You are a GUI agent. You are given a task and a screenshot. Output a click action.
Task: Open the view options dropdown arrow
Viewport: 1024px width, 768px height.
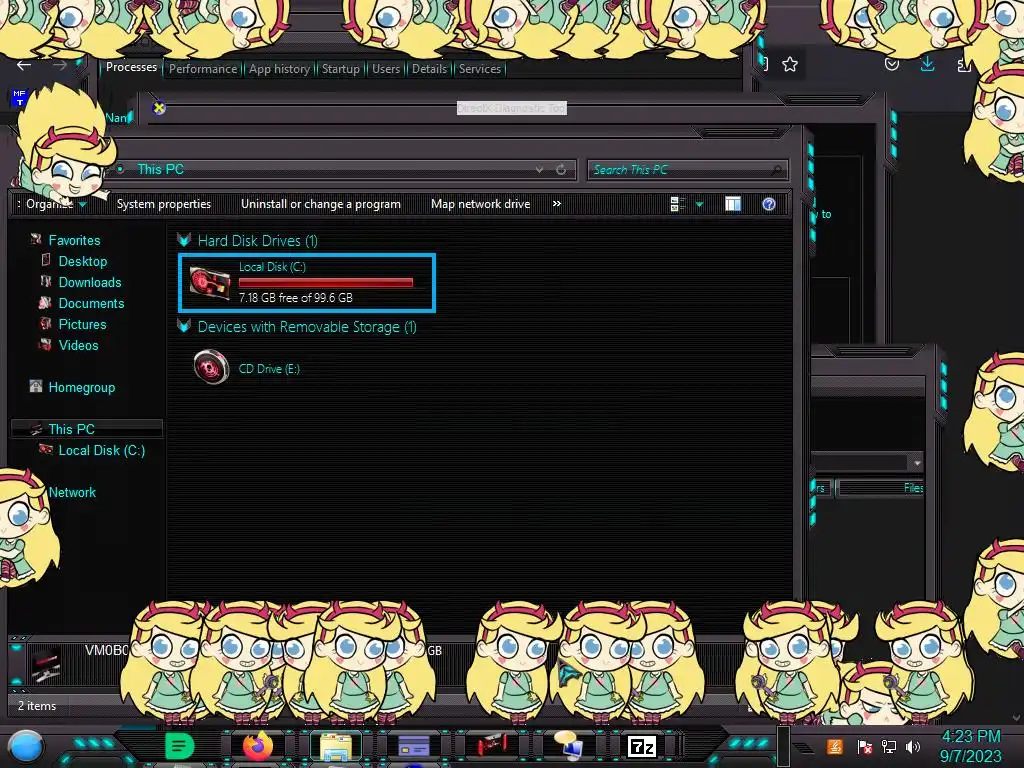(x=699, y=204)
